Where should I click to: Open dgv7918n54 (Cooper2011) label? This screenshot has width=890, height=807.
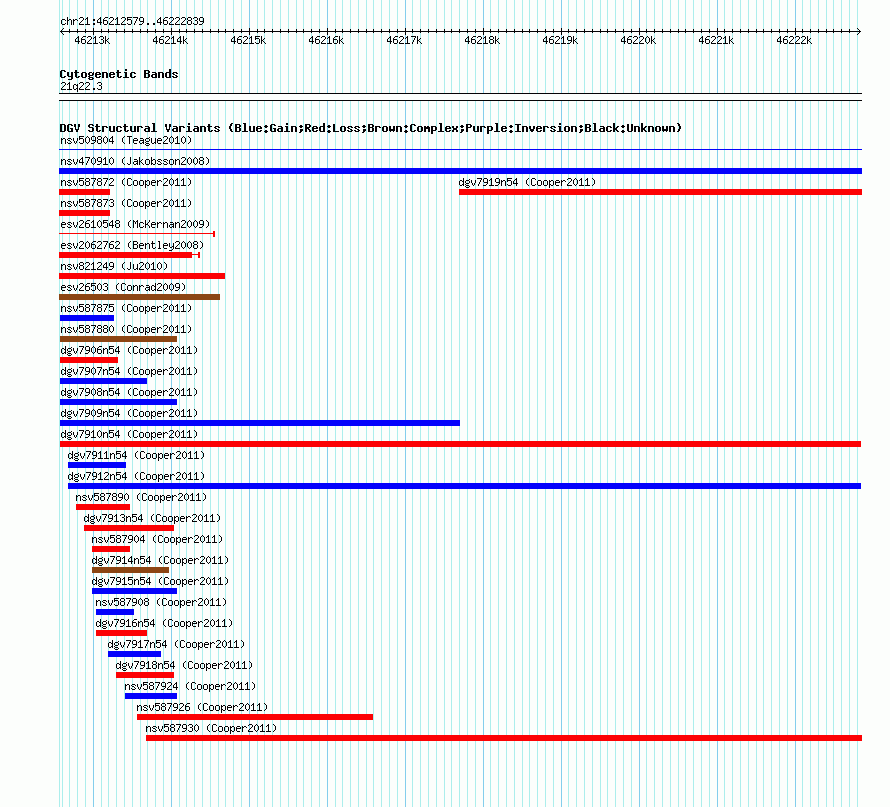point(184,665)
